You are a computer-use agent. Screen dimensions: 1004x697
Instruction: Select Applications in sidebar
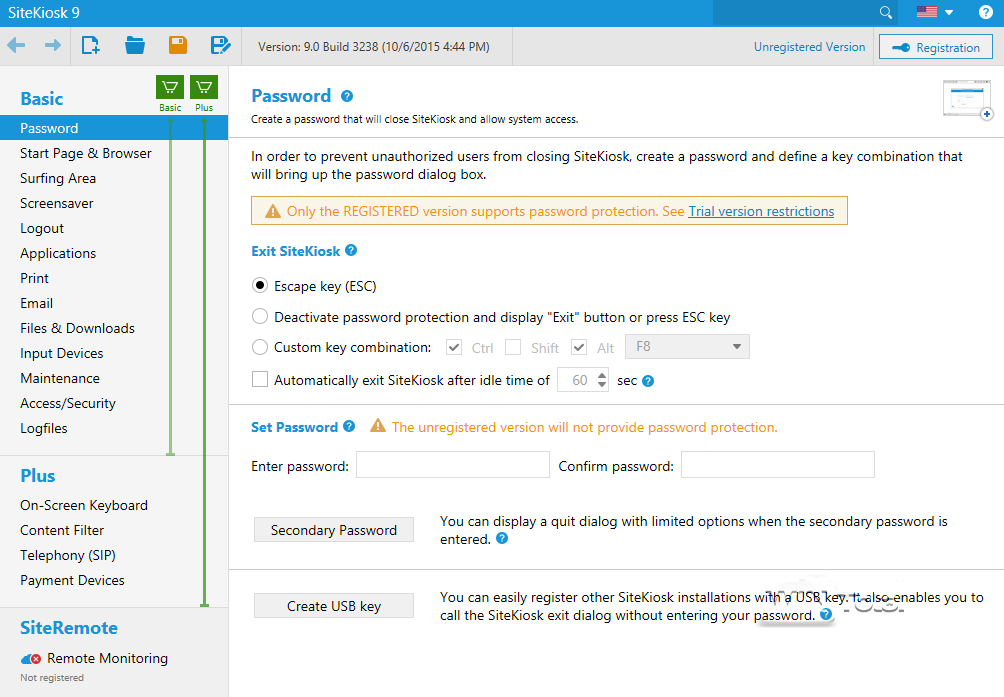58,253
